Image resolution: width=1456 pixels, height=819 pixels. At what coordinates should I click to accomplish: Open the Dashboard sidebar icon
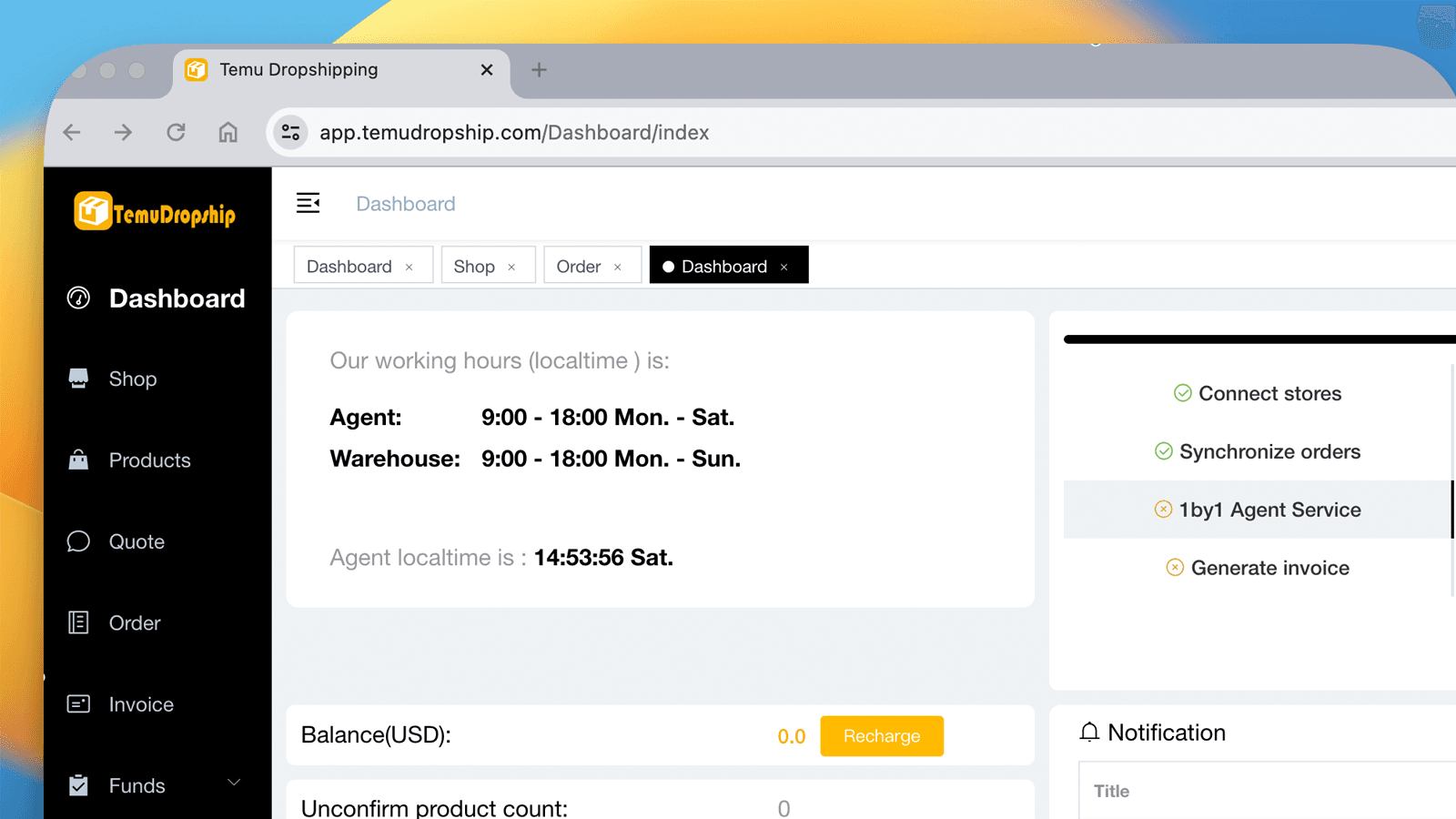tap(80, 298)
